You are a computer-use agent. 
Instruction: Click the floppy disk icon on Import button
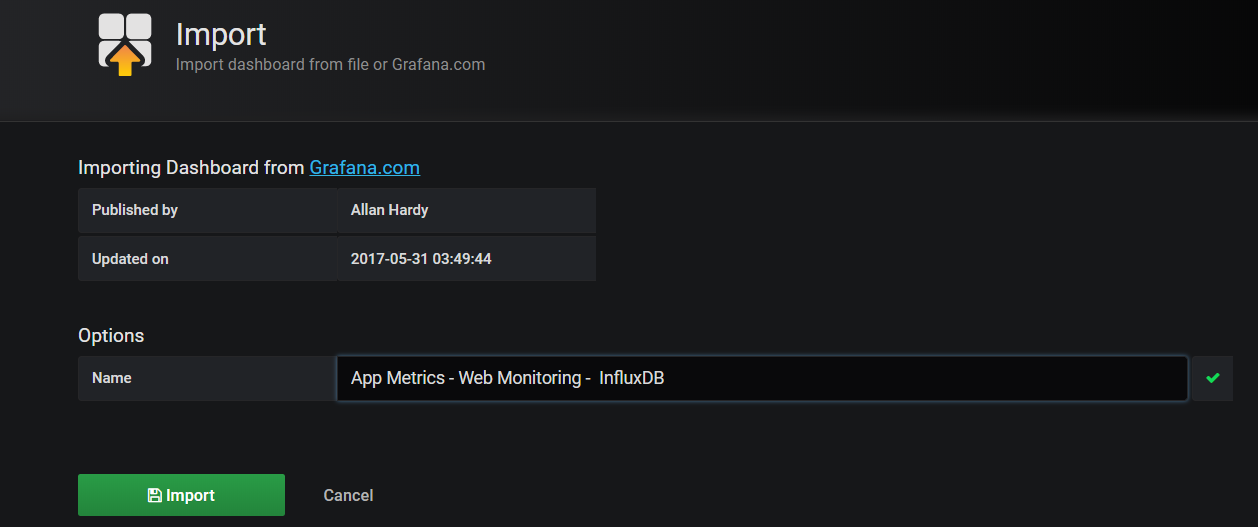(x=154, y=495)
